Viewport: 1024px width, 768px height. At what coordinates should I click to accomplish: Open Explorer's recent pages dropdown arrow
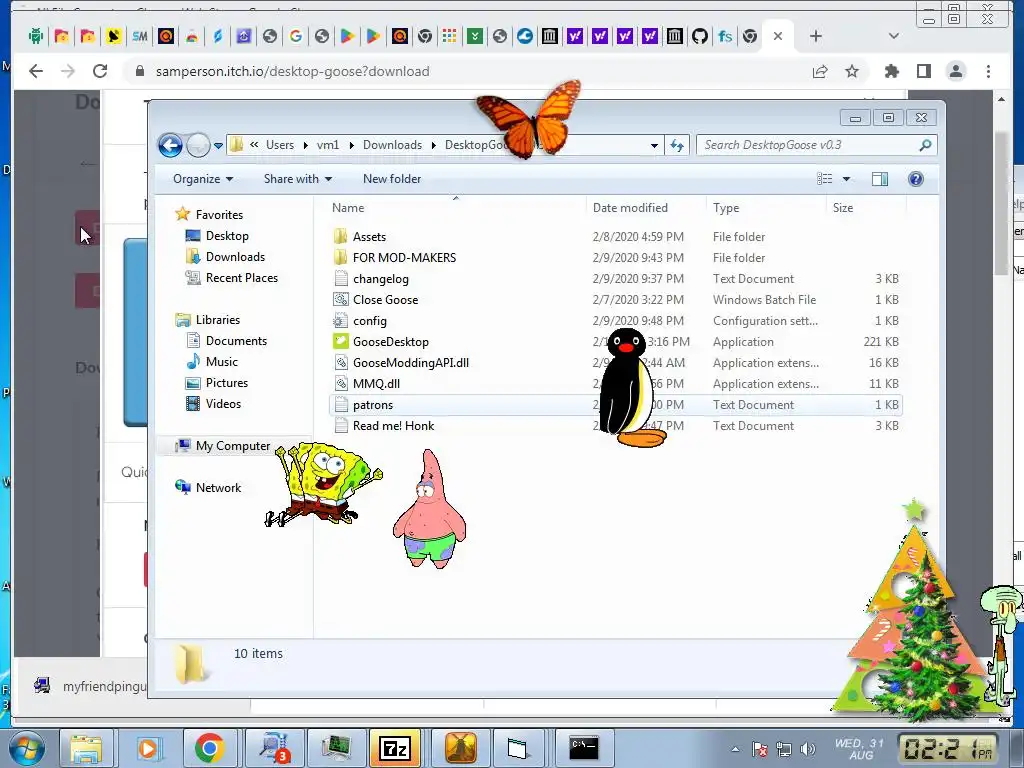[x=218, y=146]
